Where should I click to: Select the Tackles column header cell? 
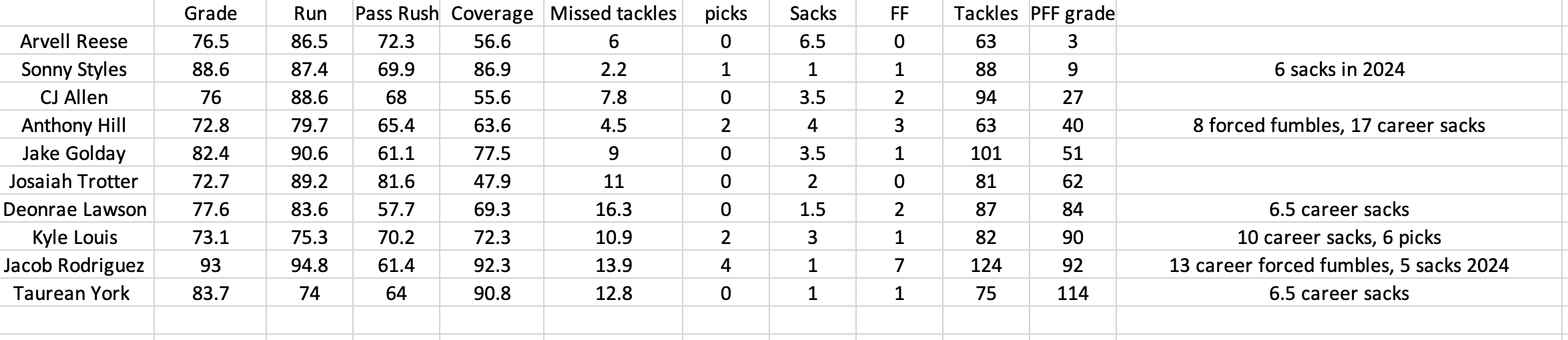coord(986,13)
